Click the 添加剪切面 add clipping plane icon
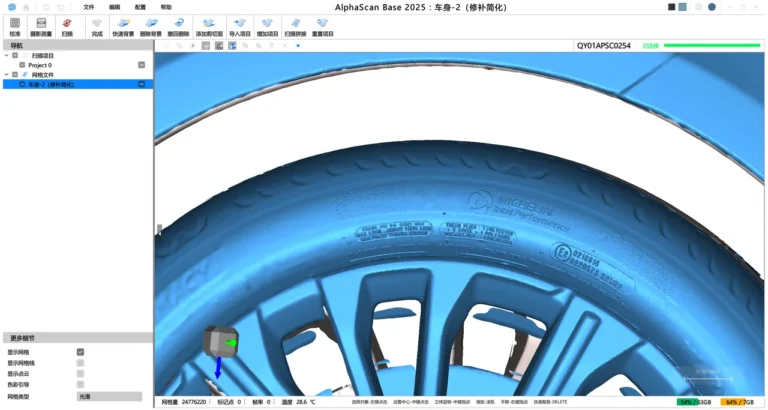The height and width of the screenshot is (410, 768). click(209, 25)
